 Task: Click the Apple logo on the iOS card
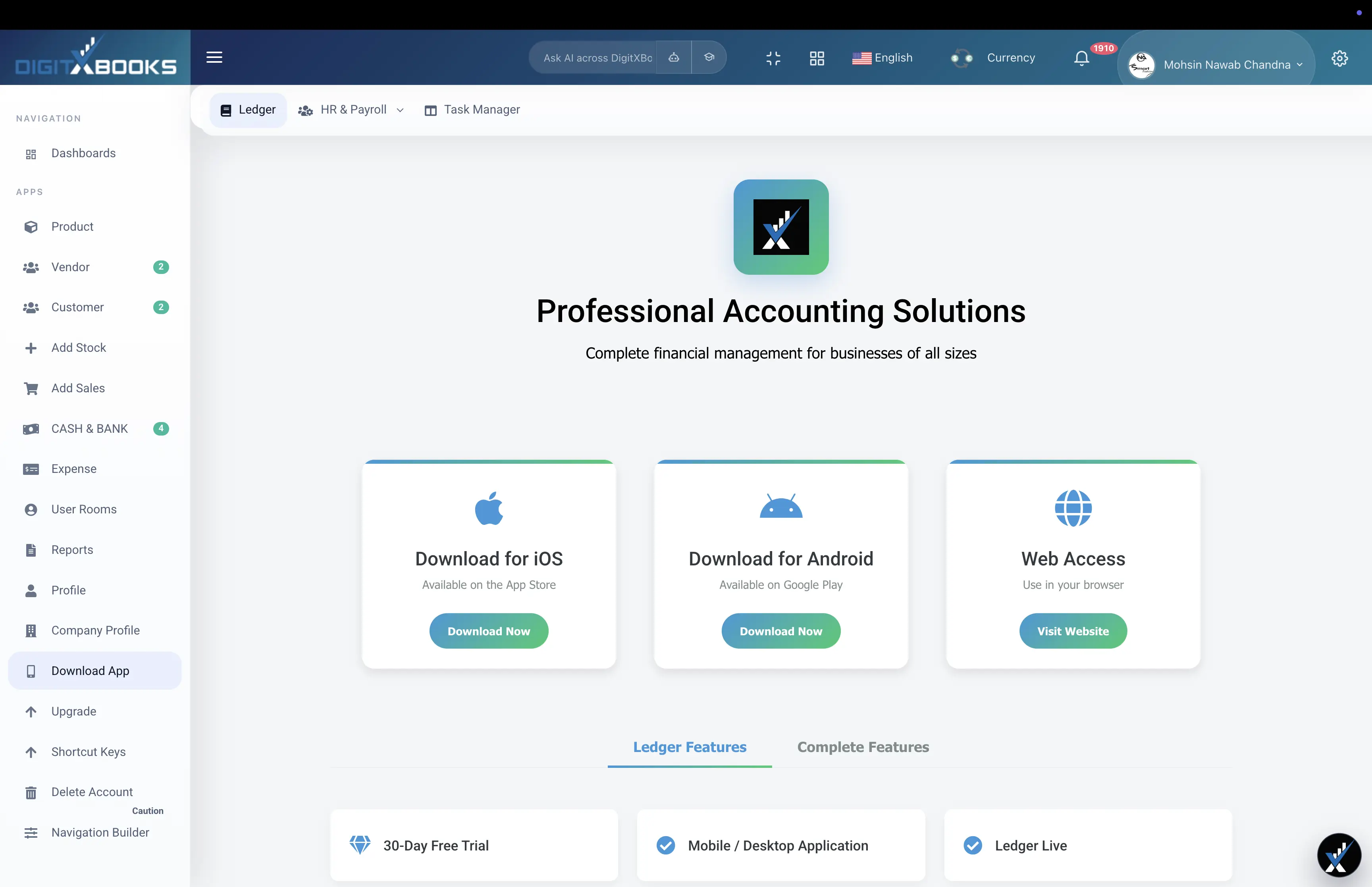[489, 507]
